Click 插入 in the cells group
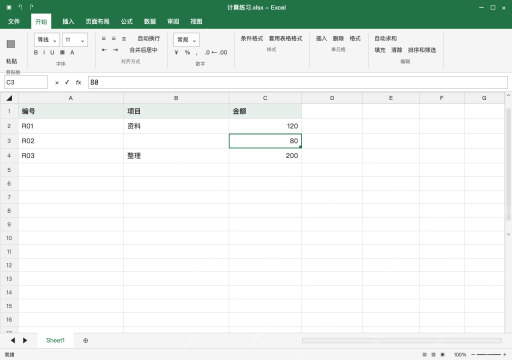Image resolution: width=512 pixels, height=360 pixels. (321, 39)
